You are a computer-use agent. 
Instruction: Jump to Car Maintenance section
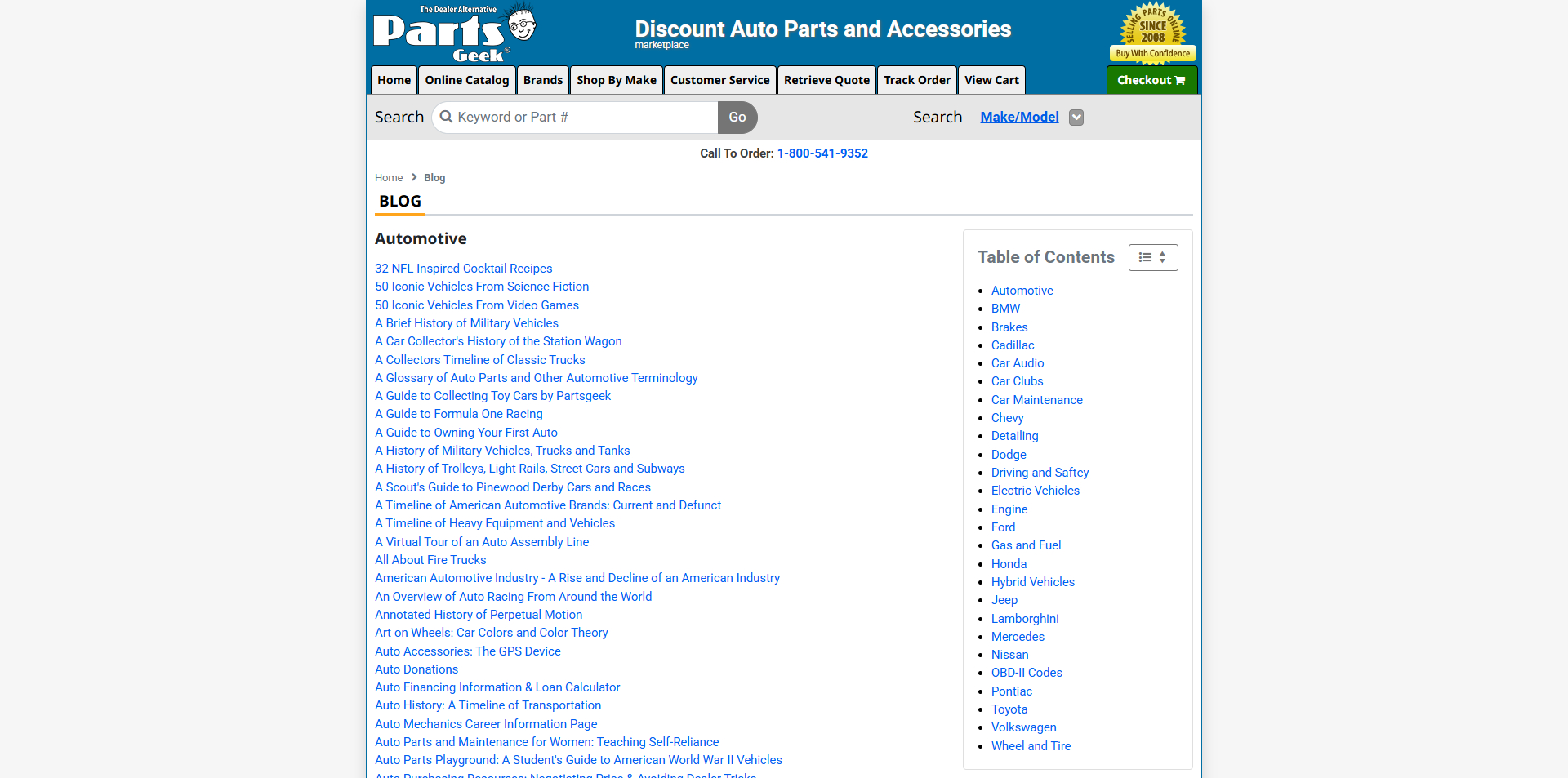tap(1037, 400)
